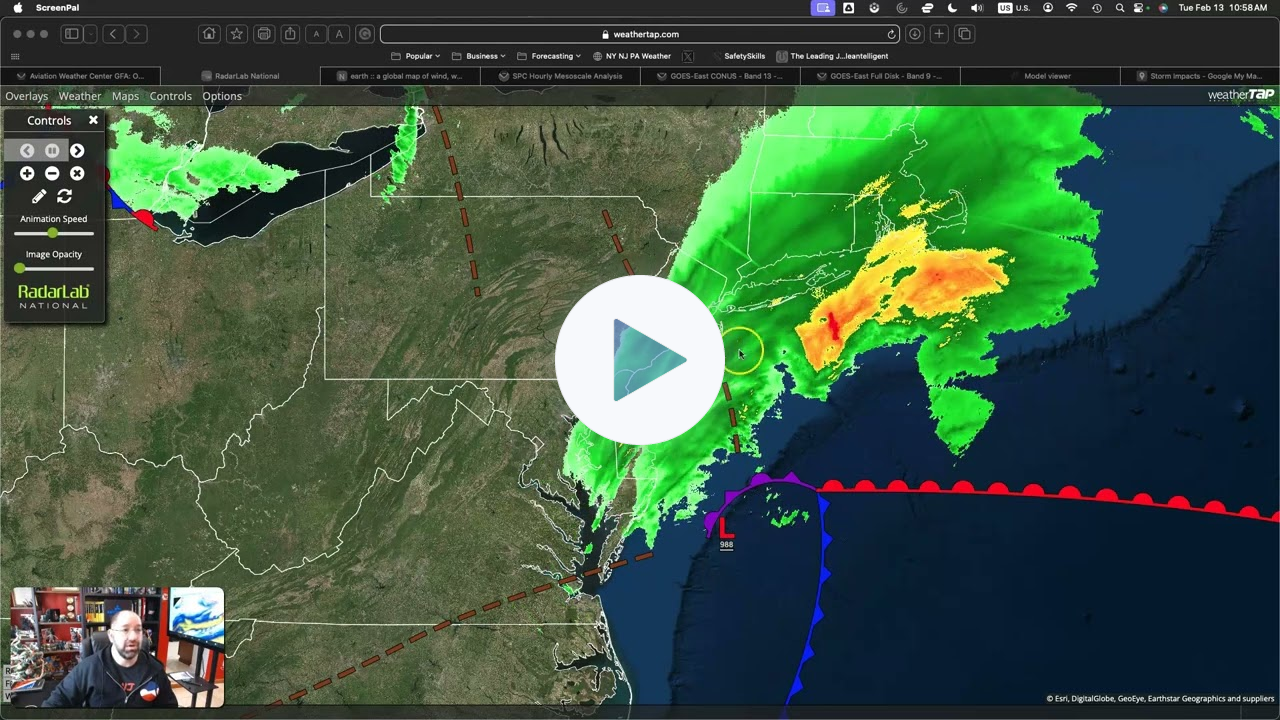Click the Image Opacity slider handle

click(20, 268)
